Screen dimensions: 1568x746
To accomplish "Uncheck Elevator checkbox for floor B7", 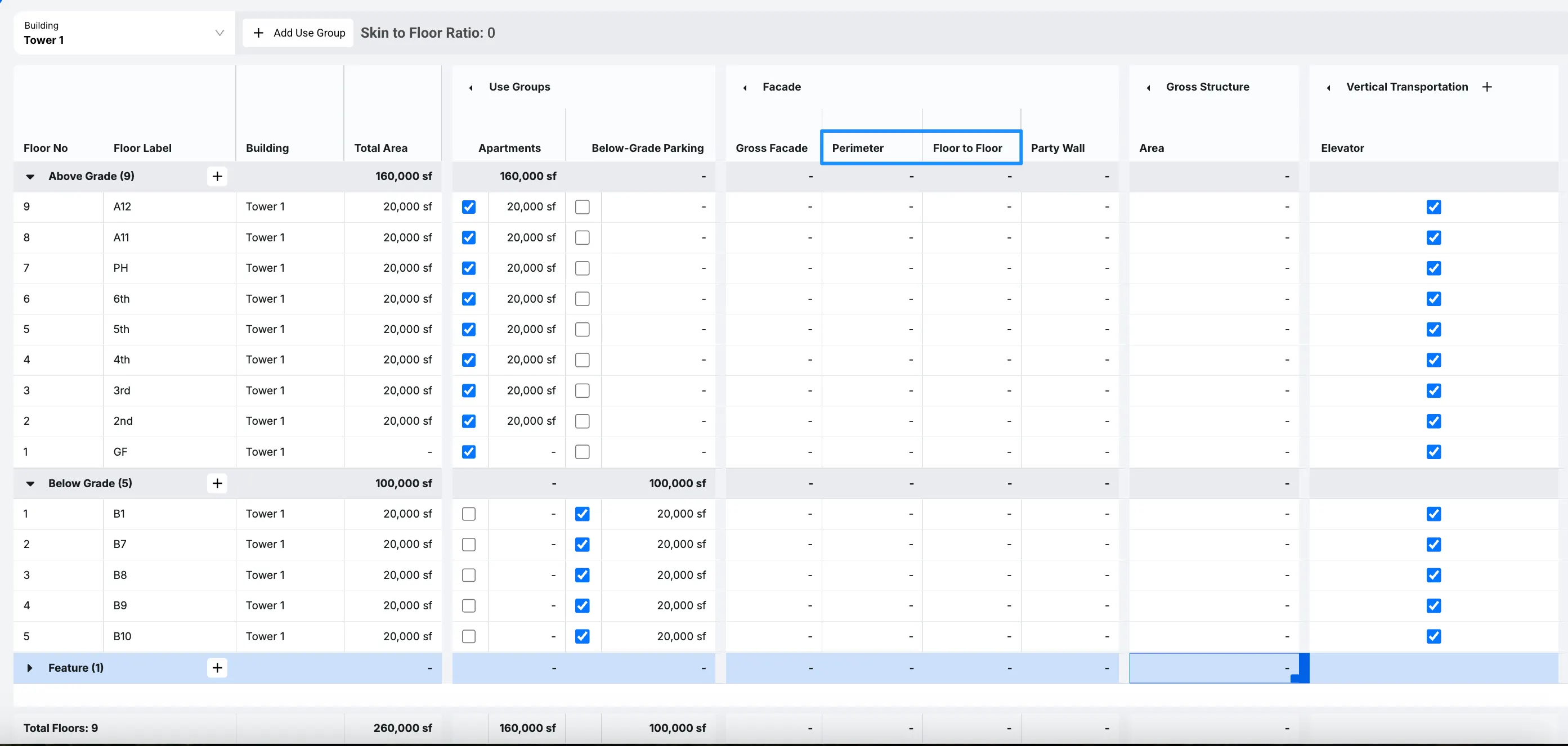I will pyautogui.click(x=1433, y=544).
